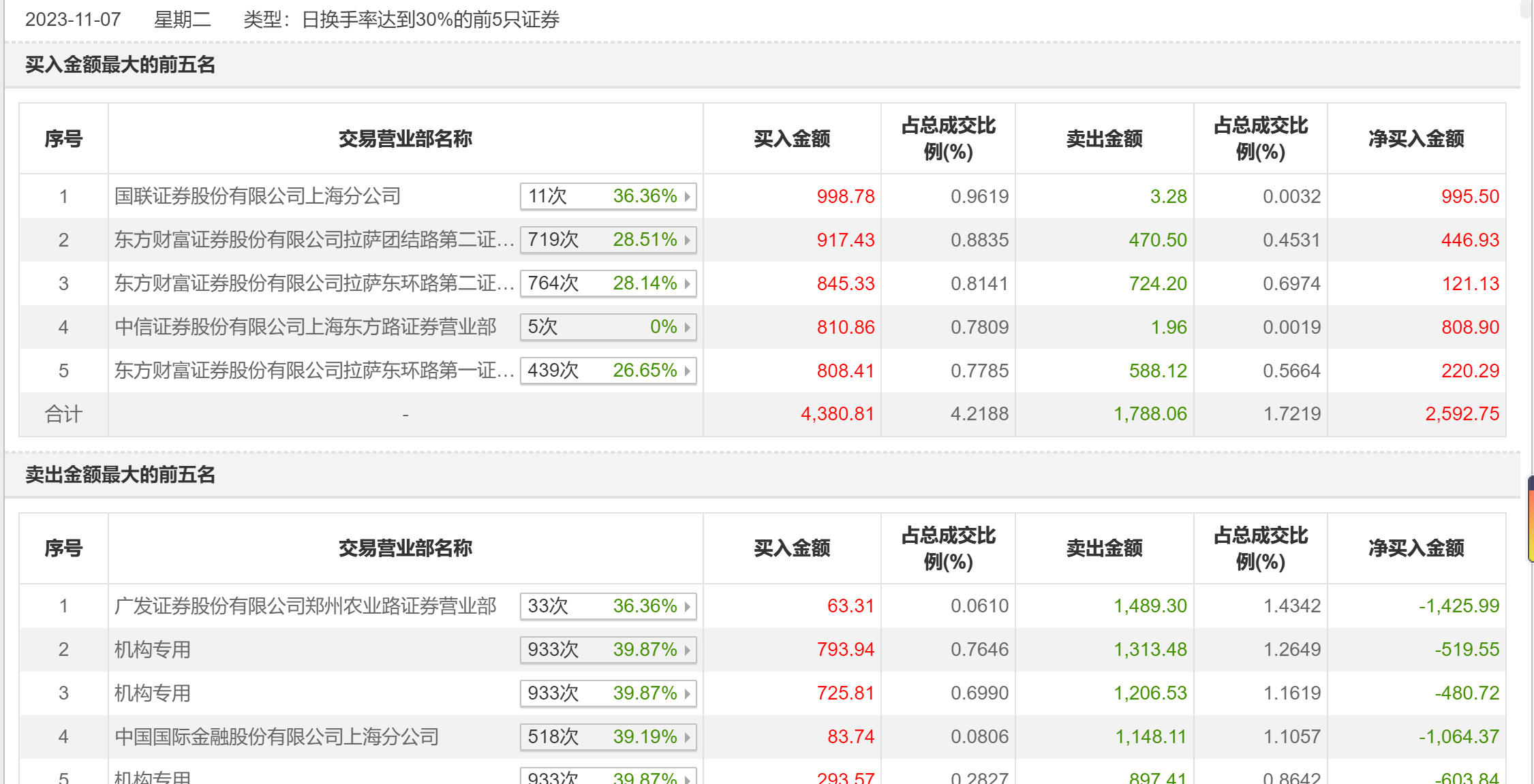1534x784 pixels.
Task: Click the floating side widget at right edge
Action: click(1530, 519)
